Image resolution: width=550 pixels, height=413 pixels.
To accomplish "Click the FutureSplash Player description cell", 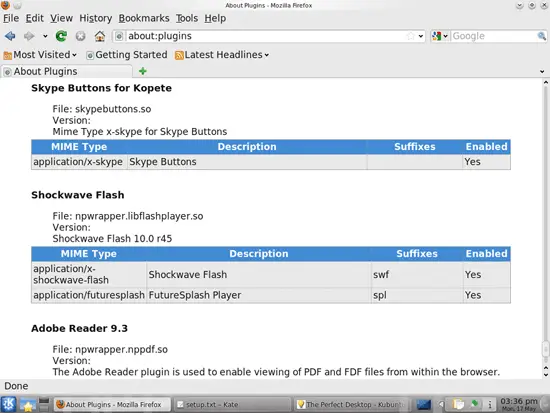I will (x=259, y=295).
